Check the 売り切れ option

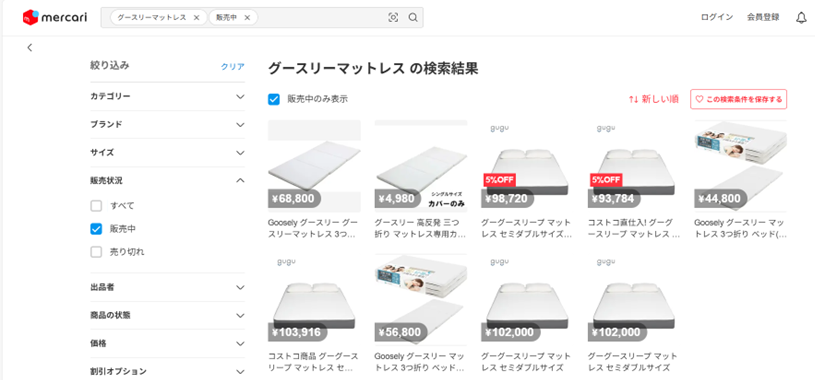click(96, 252)
